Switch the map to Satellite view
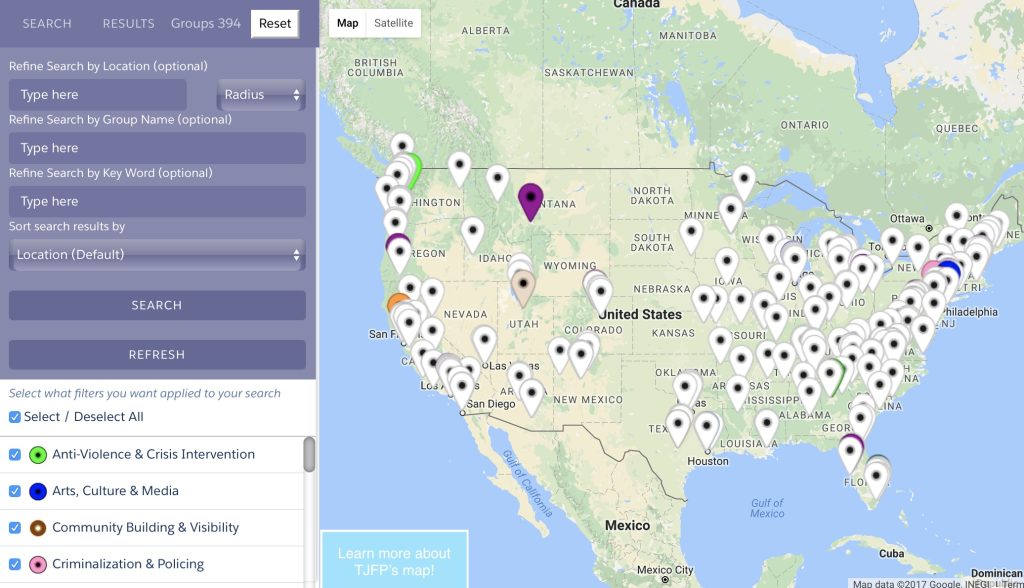The image size is (1024, 588). 393,23
